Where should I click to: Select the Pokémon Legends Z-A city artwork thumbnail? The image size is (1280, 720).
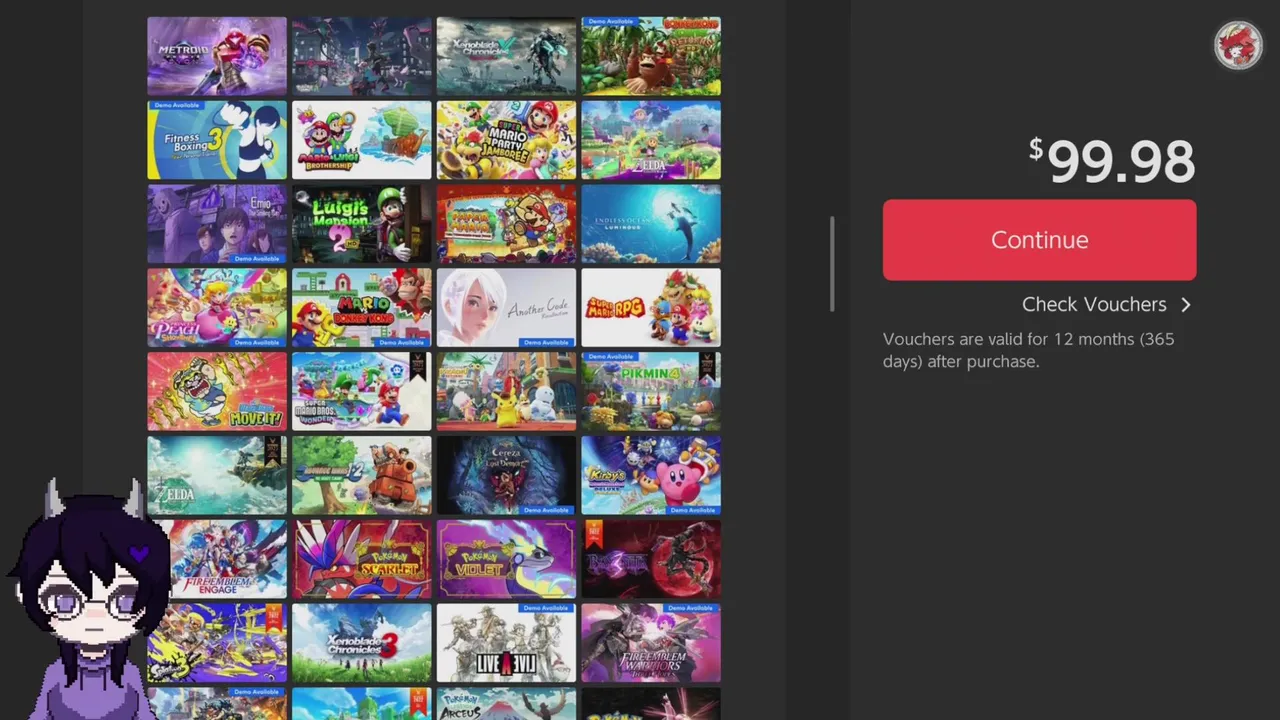tap(361, 56)
